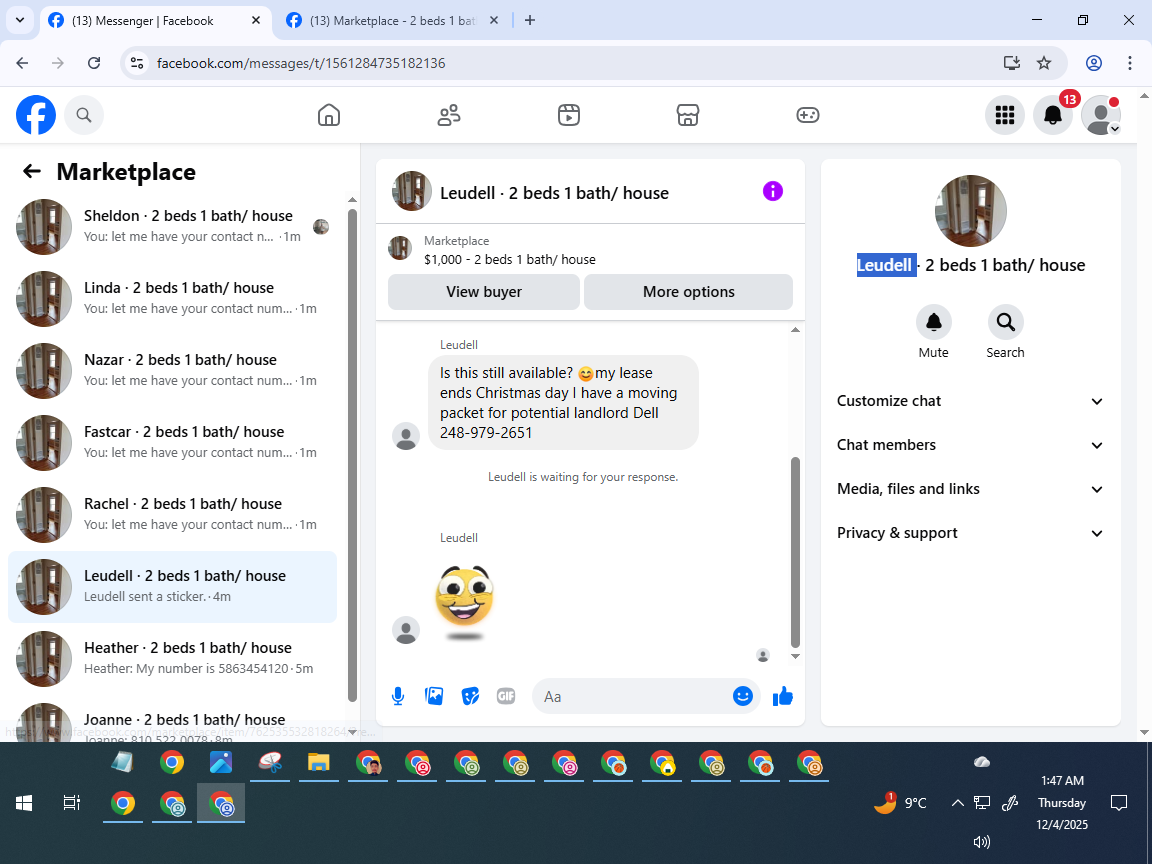Screen dimensions: 1152x864
Task: Open the Windows notification center
Action: [x=1119, y=803]
